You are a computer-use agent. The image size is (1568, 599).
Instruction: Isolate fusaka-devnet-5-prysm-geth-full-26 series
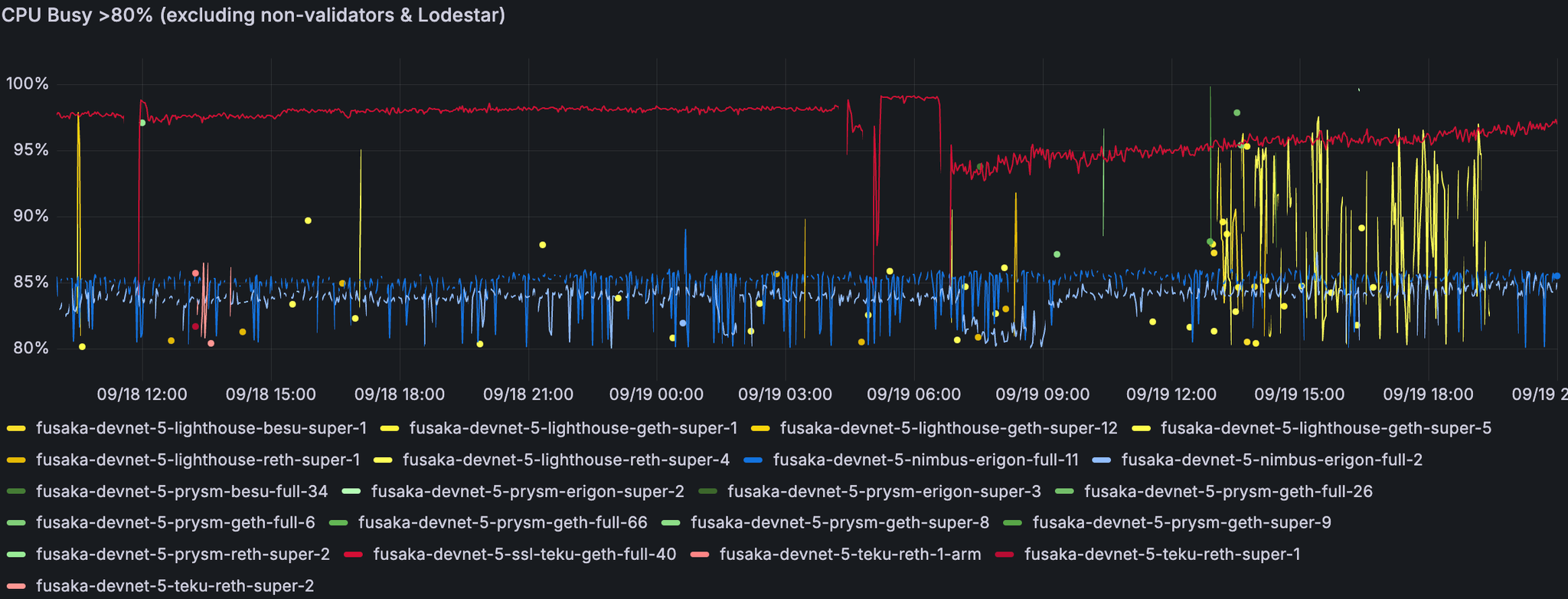(1228, 491)
